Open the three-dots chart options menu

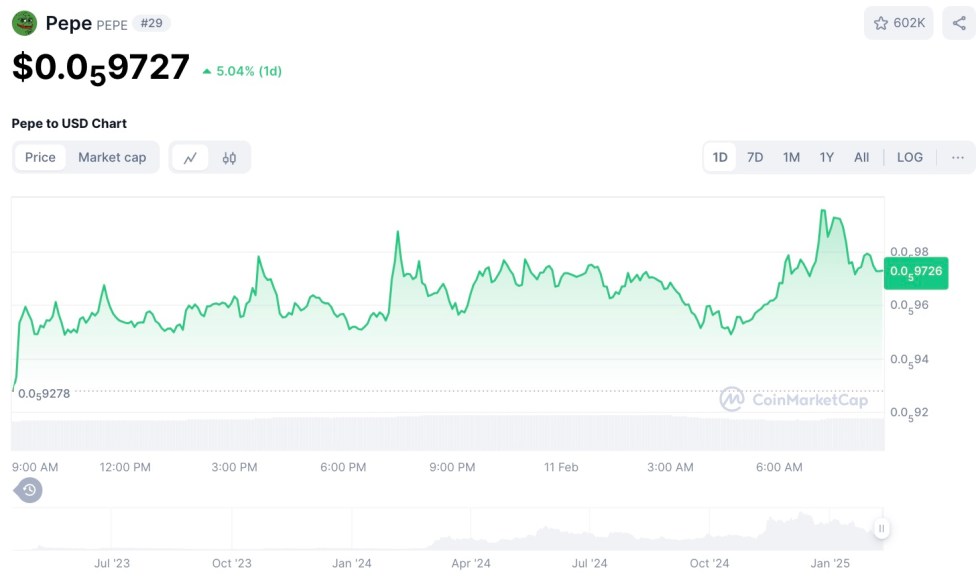[x=957, y=157]
